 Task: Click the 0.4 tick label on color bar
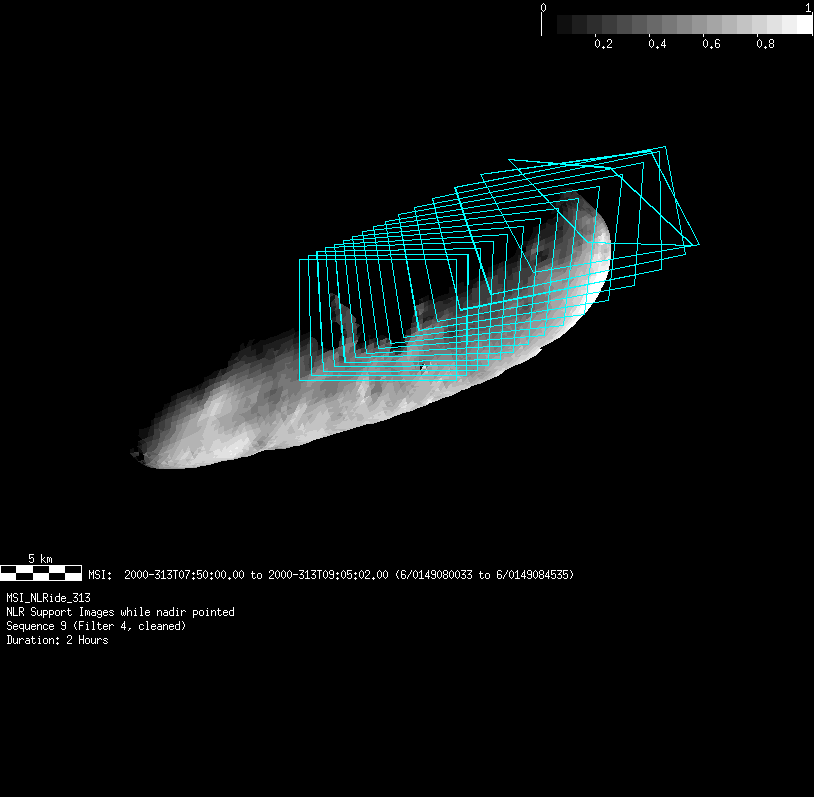(x=657, y=44)
